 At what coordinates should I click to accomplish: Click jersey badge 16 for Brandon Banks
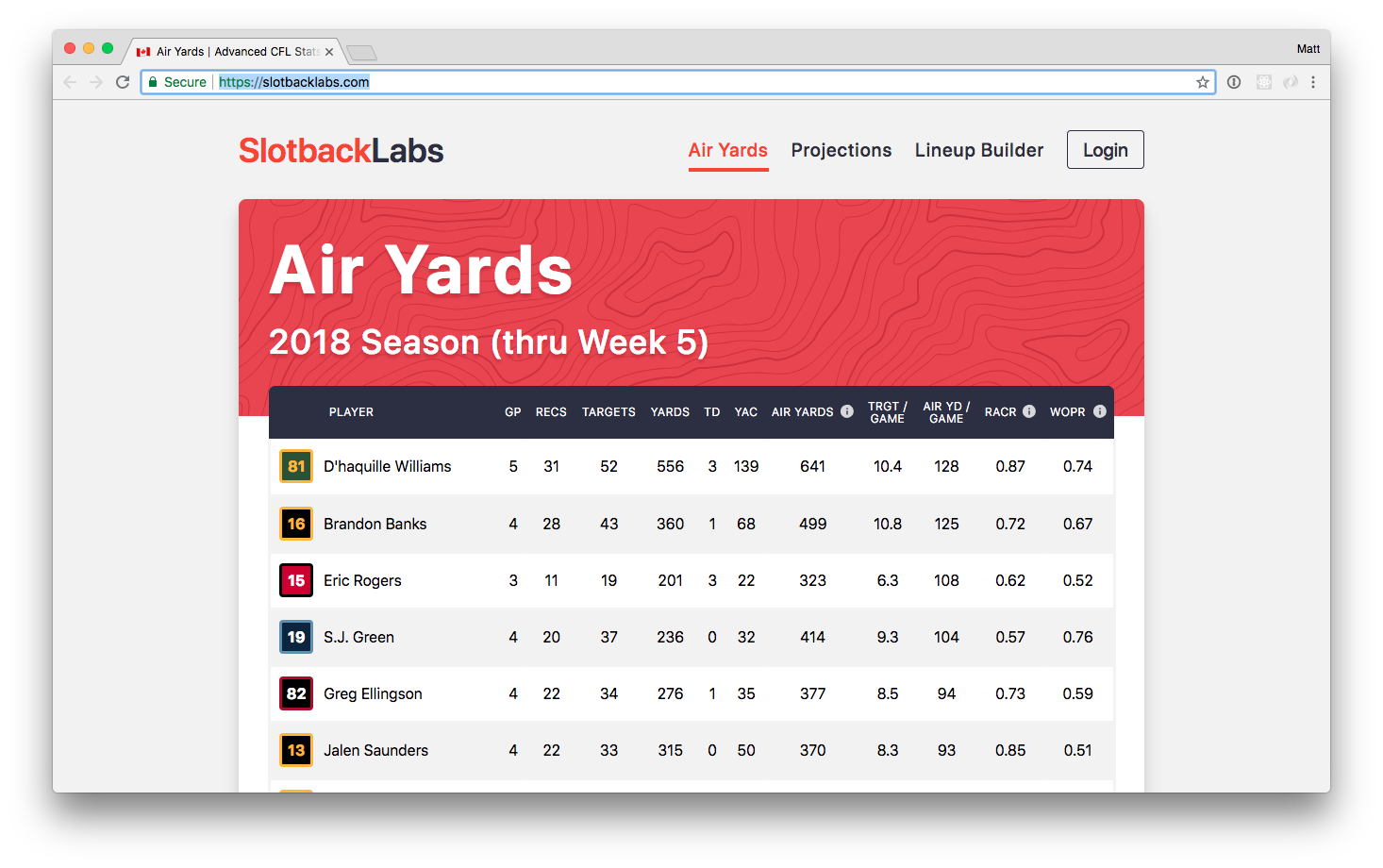tap(296, 524)
